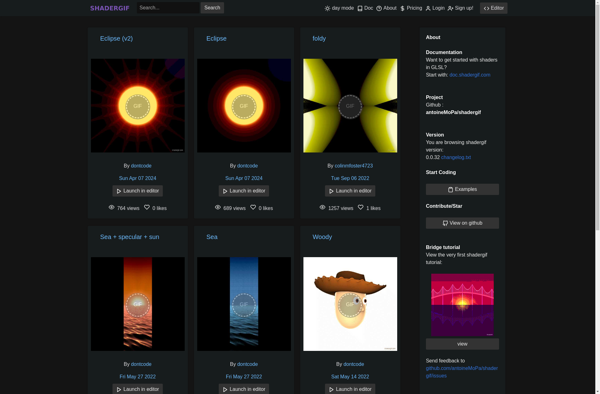Click the eye icon next to 689 views
Viewport: 600px width, 394px height.
(x=218, y=207)
